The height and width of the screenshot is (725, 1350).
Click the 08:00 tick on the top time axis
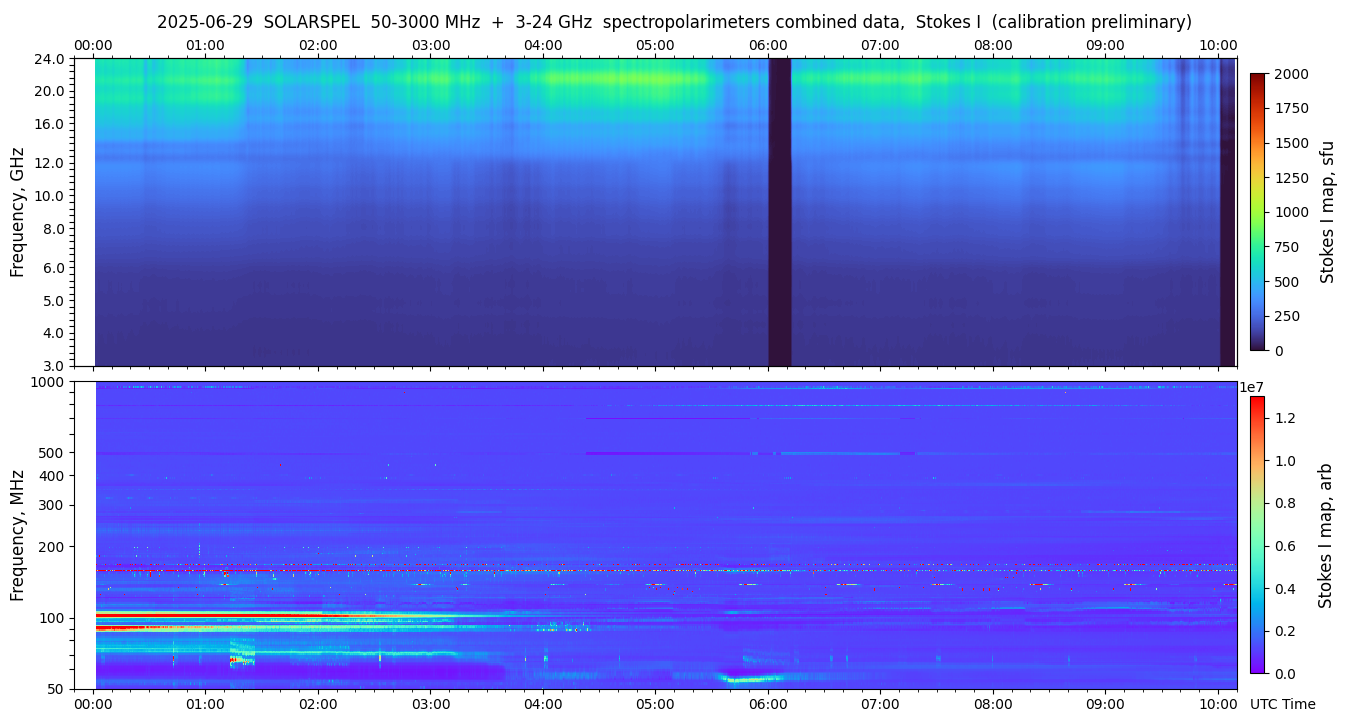993,45
